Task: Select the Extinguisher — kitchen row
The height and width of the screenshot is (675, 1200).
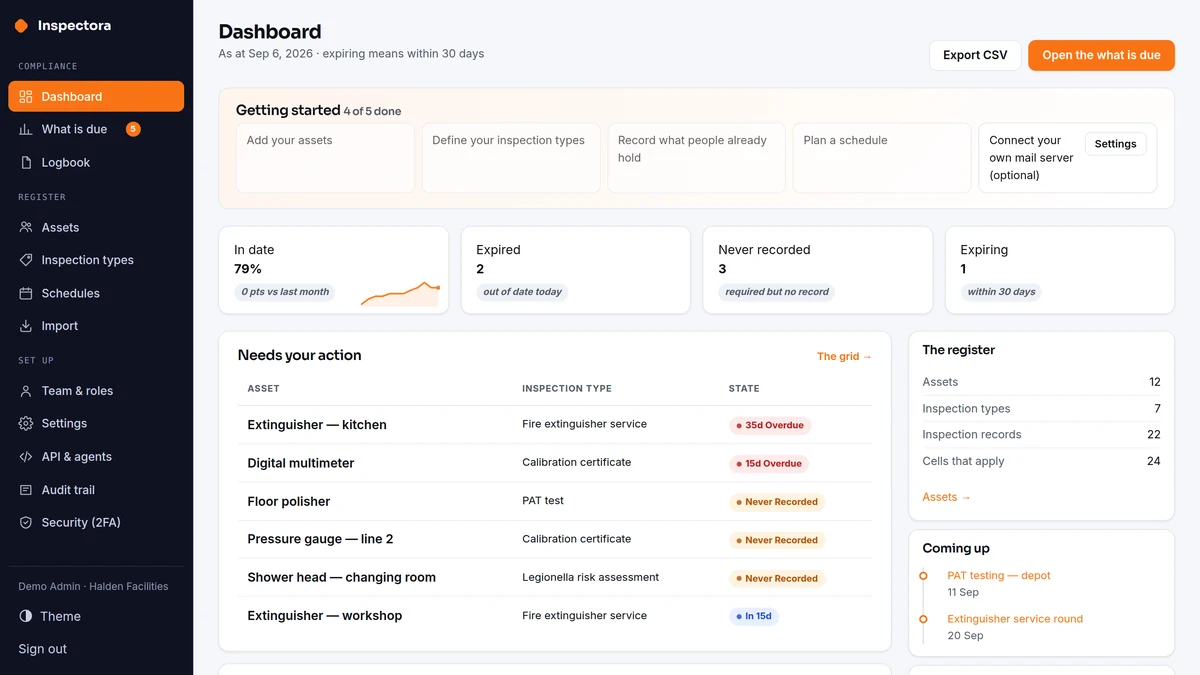Action: (x=555, y=425)
